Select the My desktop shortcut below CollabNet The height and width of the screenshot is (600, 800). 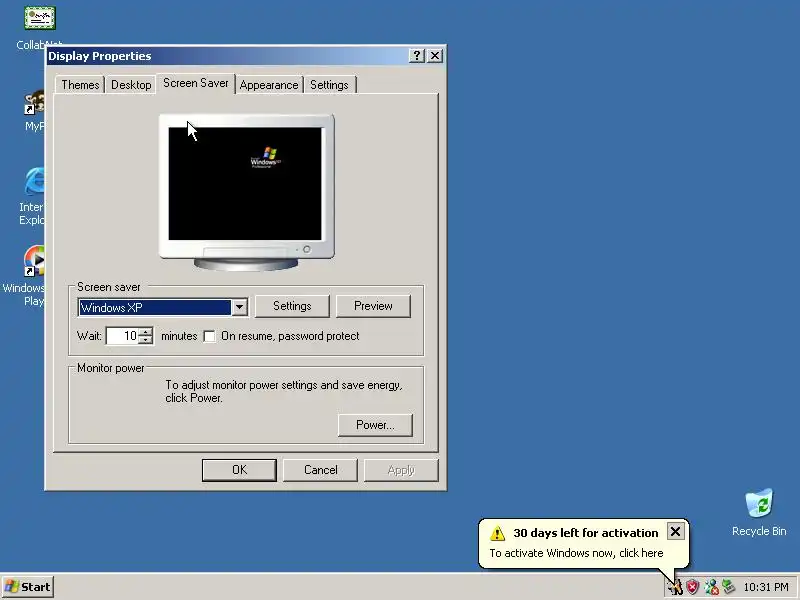[34, 111]
